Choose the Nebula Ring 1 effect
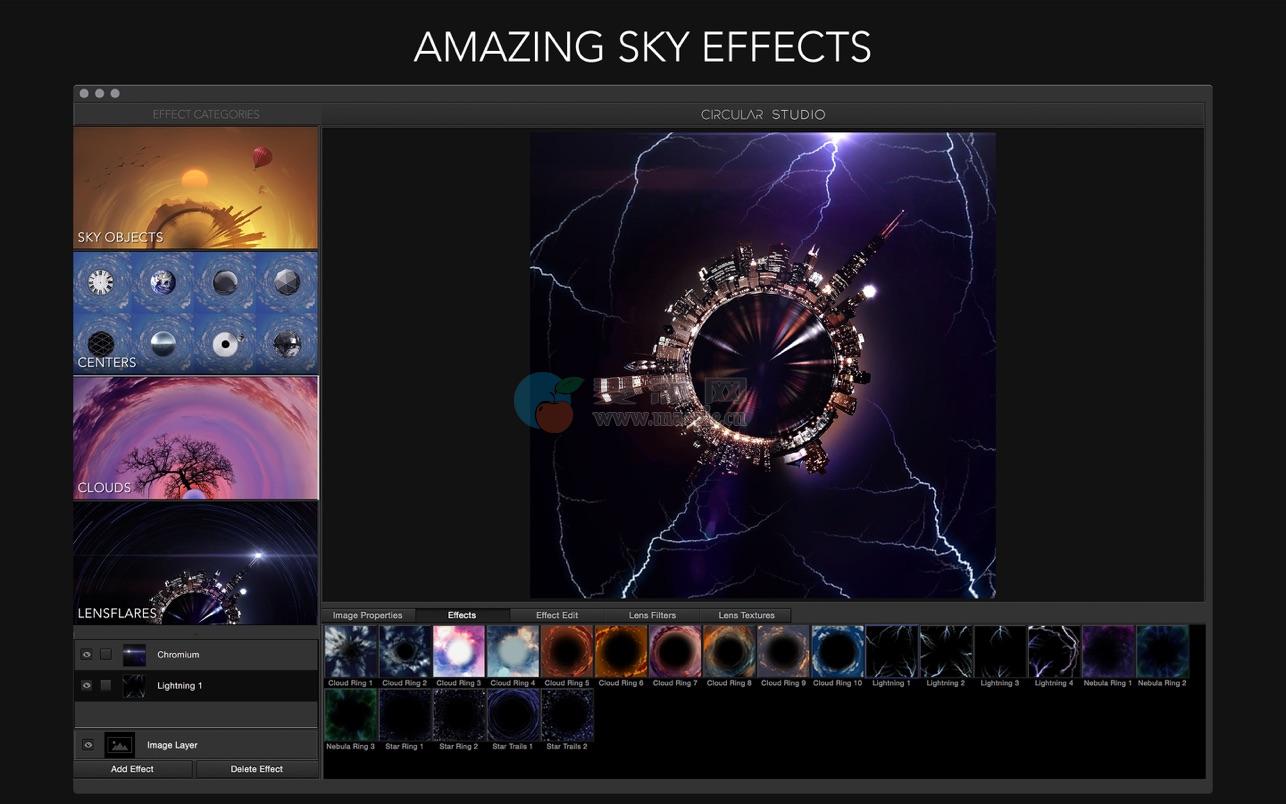 1107,652
